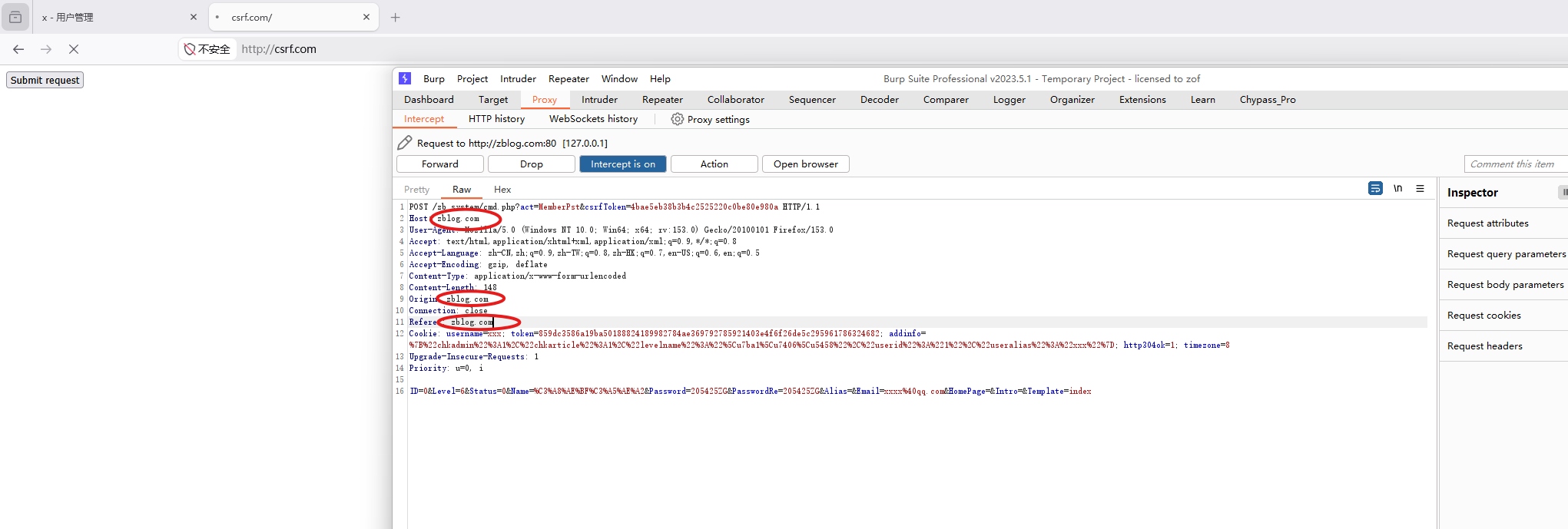Viewport: 1568px width, 529px height.
Task: Toggle the Intercept is on button
Action: tap(623, 164)
